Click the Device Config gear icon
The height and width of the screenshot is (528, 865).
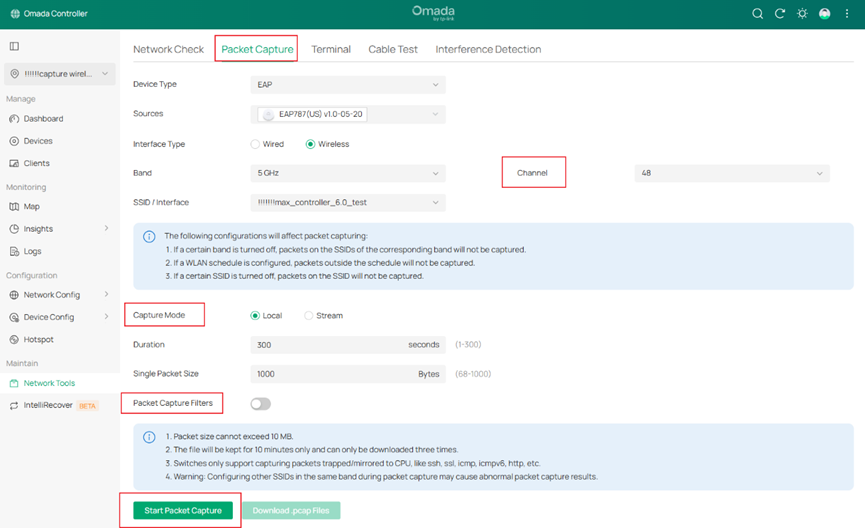pos(14,317)
